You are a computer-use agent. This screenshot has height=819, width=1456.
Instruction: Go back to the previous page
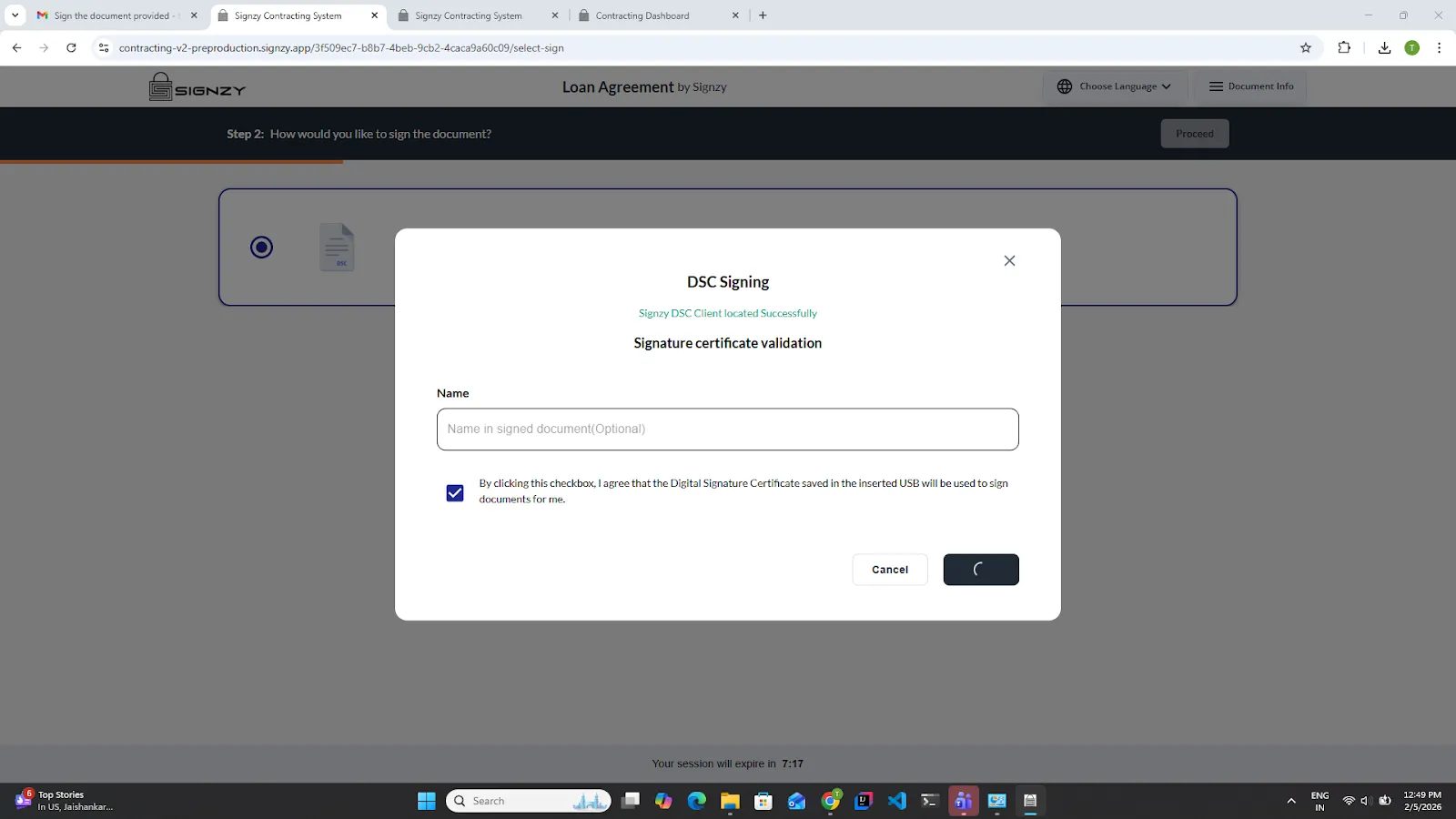pos(16,48)
